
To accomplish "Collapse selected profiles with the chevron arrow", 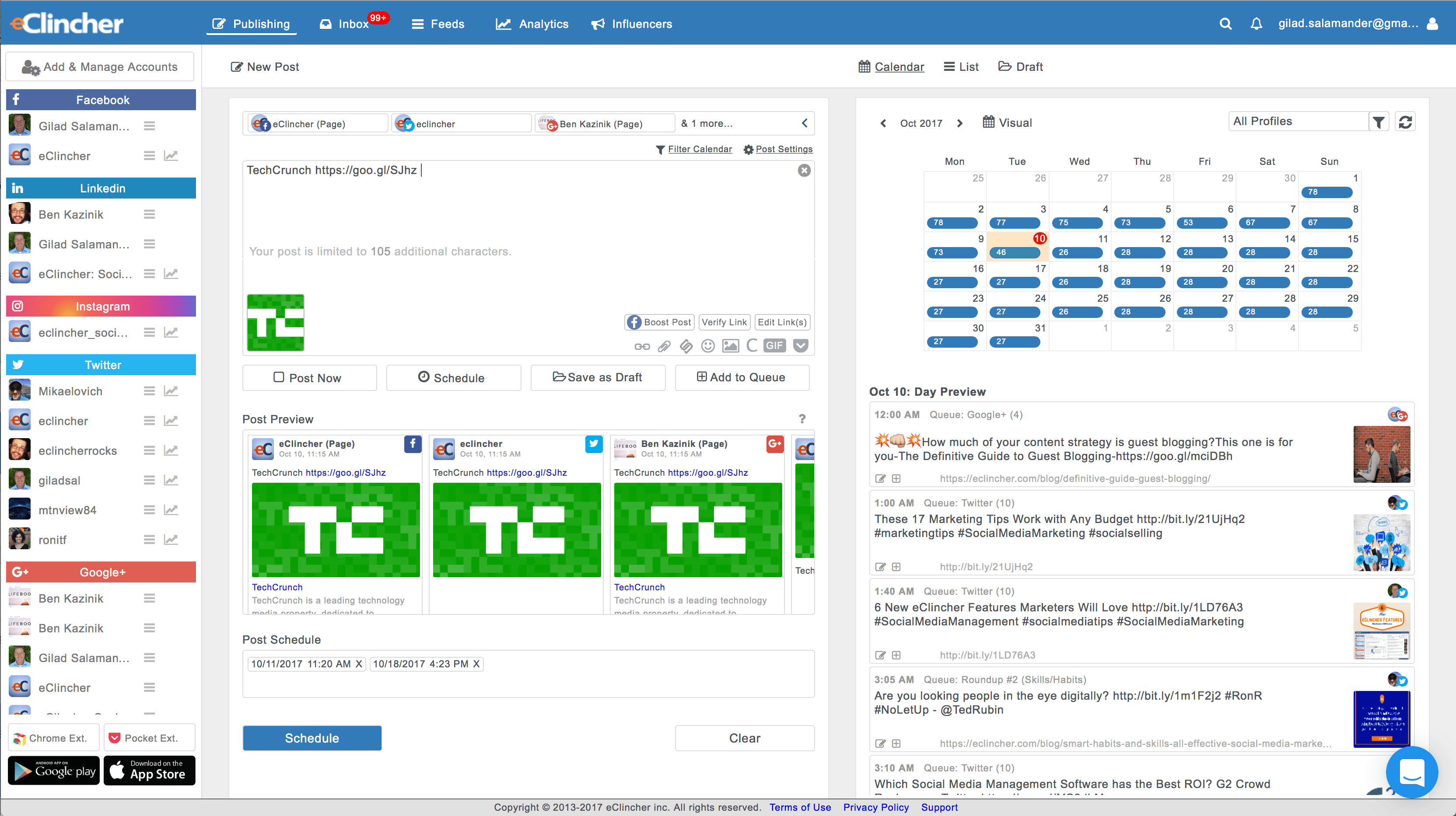I will coord(804,123).
